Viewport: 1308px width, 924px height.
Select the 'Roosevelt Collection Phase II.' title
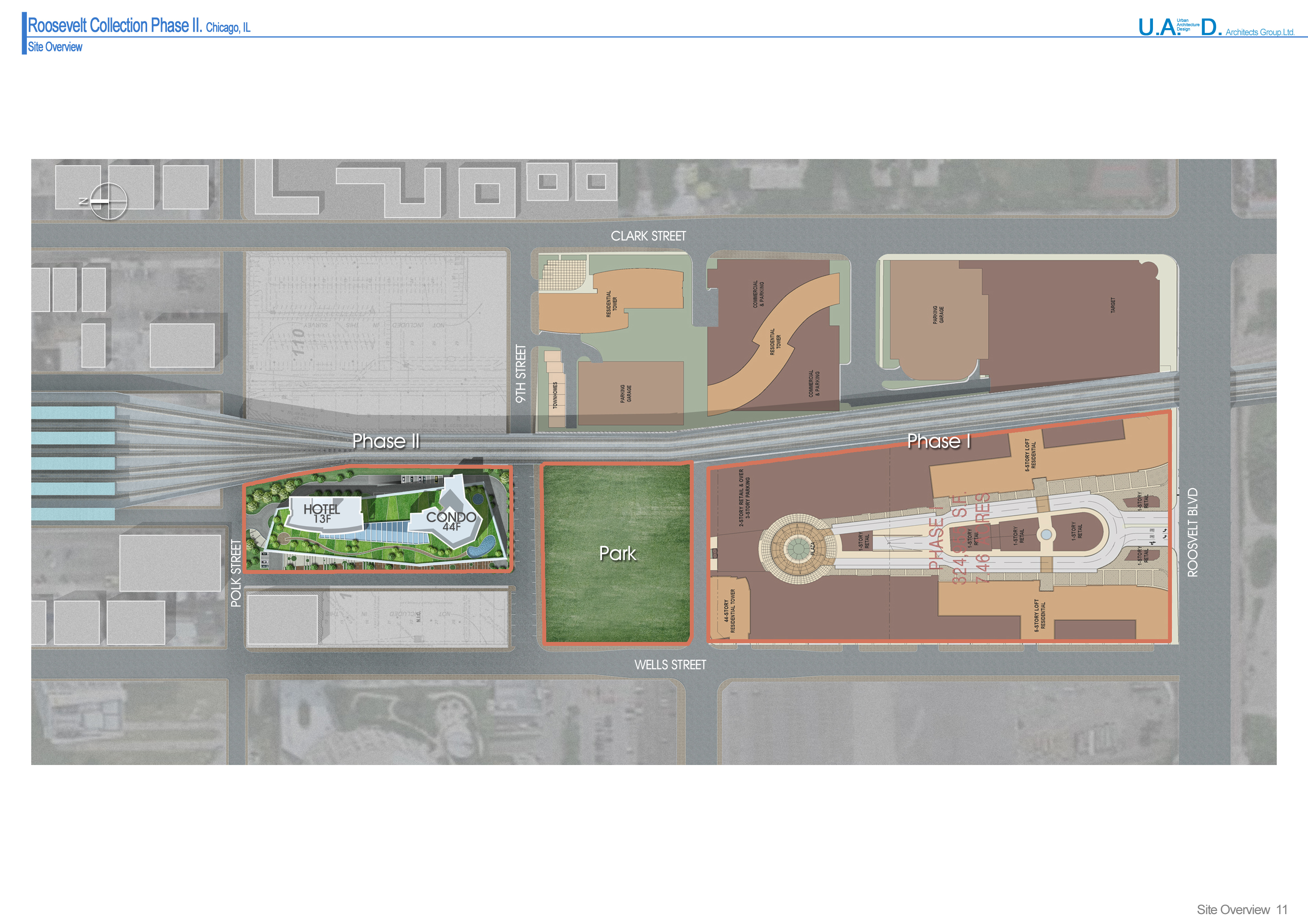tap(115, 25)
